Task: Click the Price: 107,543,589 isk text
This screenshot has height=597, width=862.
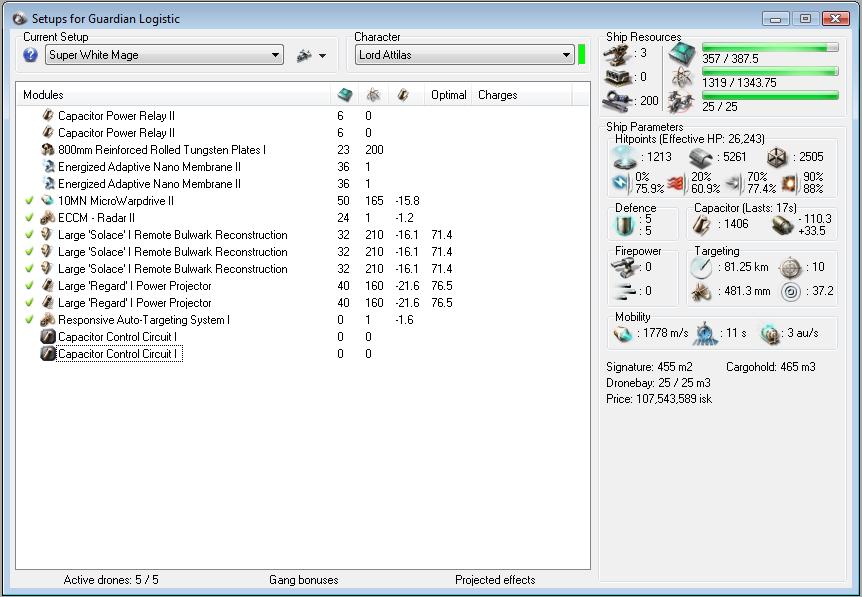Action: [x=659, y=399]
